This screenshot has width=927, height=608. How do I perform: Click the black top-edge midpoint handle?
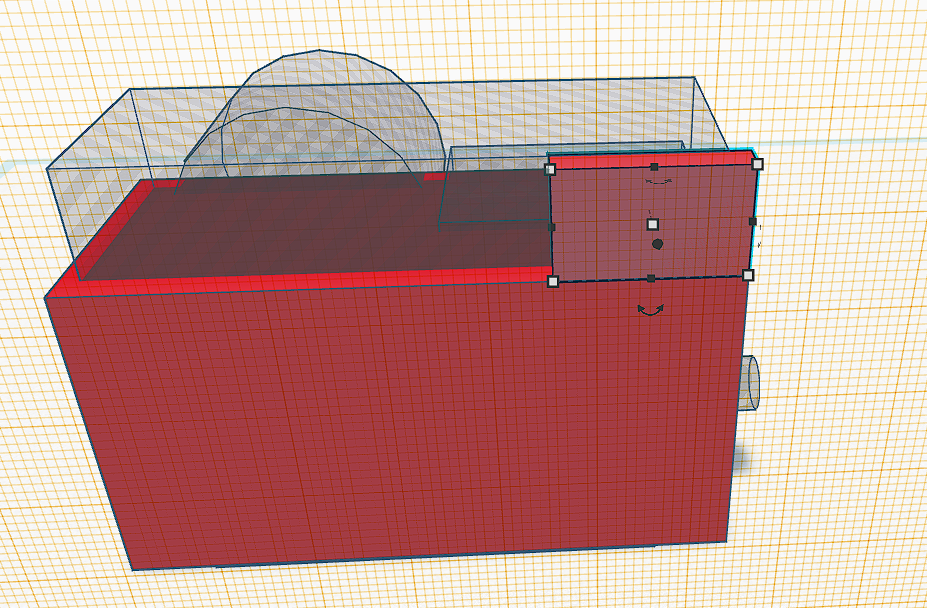point(654,167)
